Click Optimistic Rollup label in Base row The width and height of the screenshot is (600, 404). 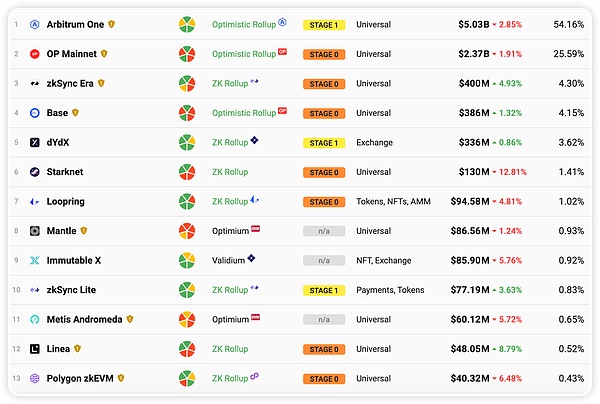click(243, 113)
